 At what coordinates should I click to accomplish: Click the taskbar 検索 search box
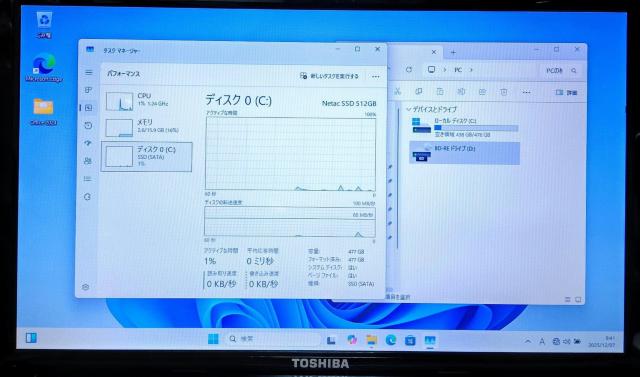point(273,339)
